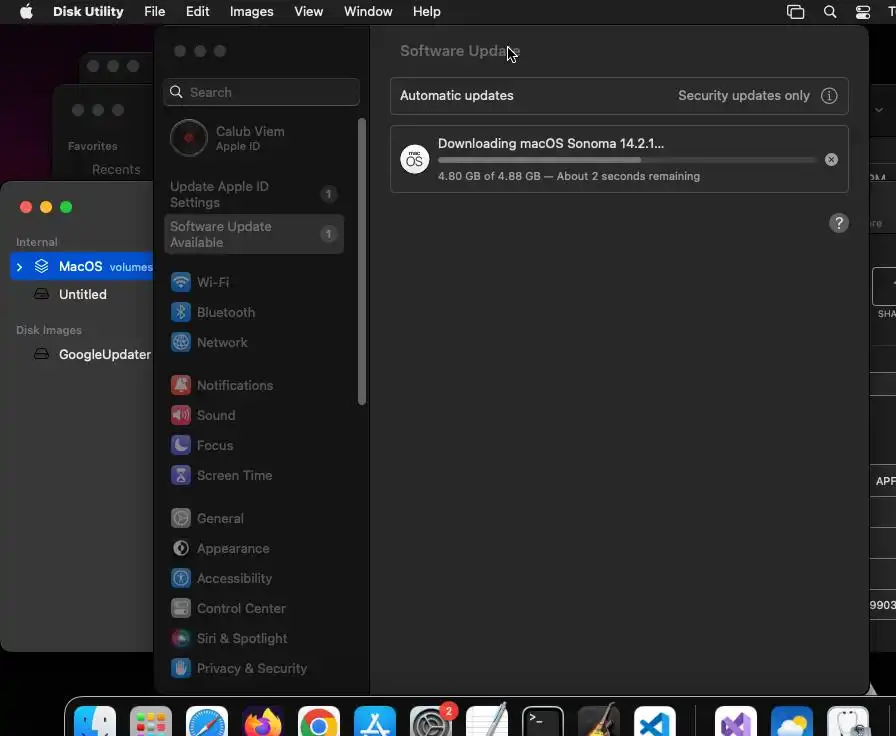
Task: Open Firefox from the dock
Action: pos(263,721)
